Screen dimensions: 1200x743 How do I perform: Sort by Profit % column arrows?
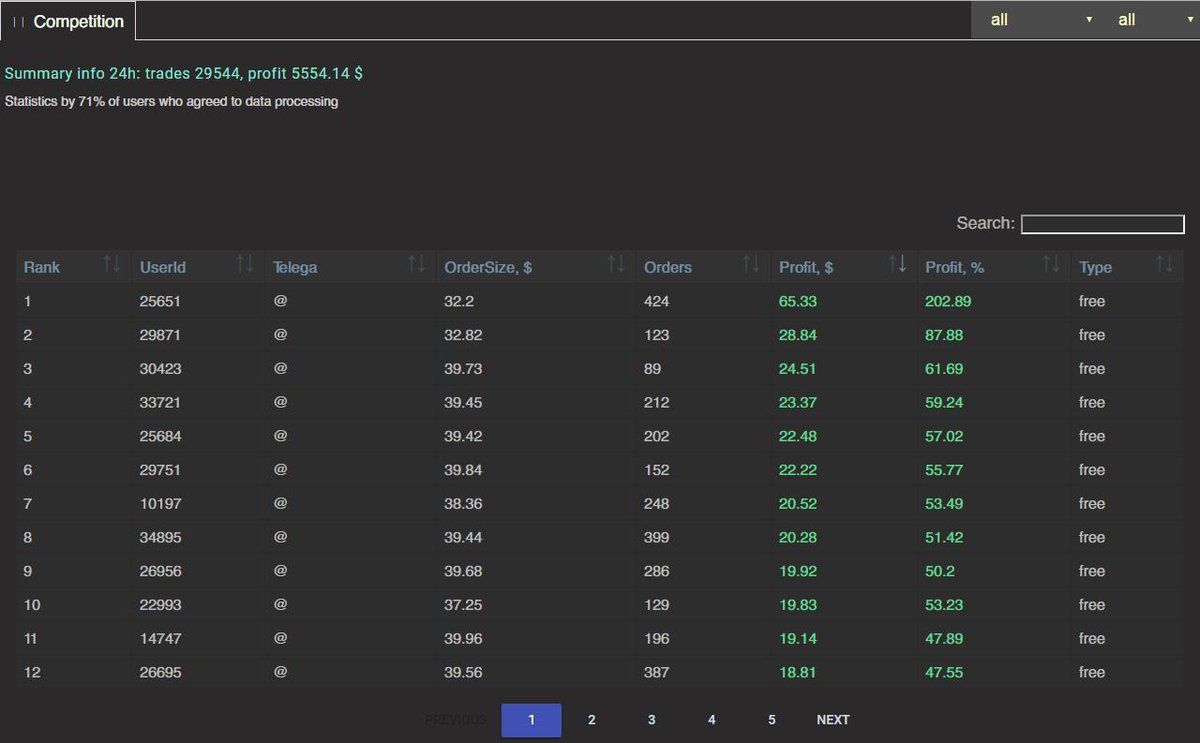1050,264
